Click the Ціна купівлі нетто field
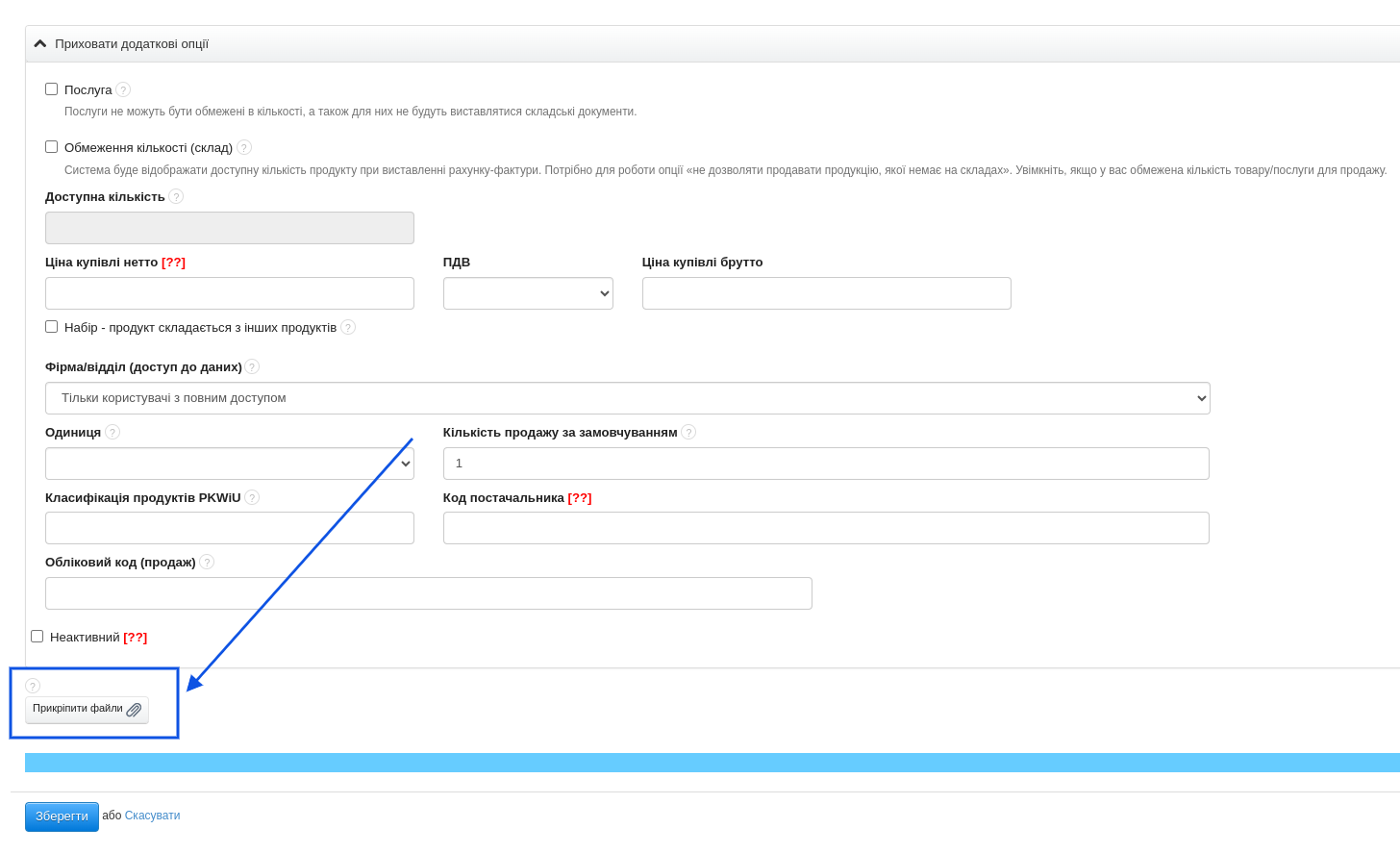This screenshot has width=1400, height=854. point(229,293)
